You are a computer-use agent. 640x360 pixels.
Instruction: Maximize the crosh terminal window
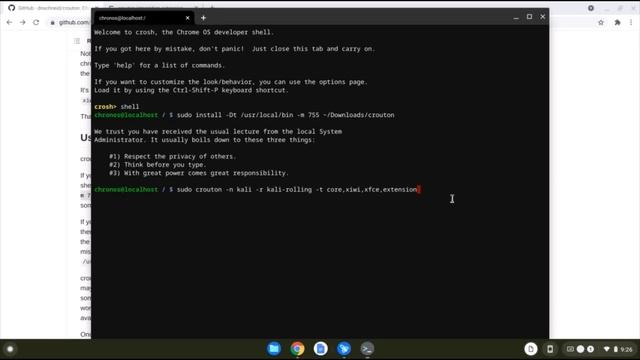529,17
